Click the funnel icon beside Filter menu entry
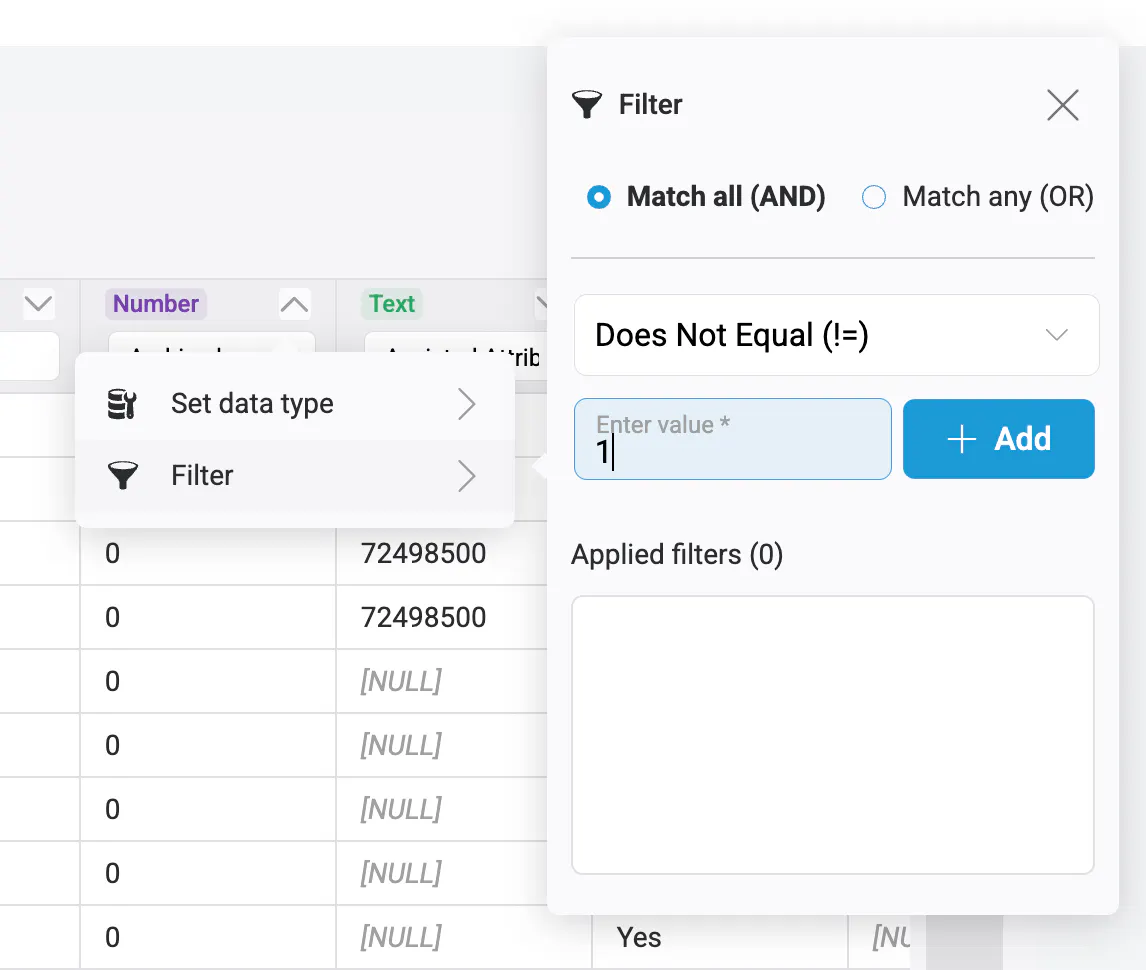 point(122,476)
